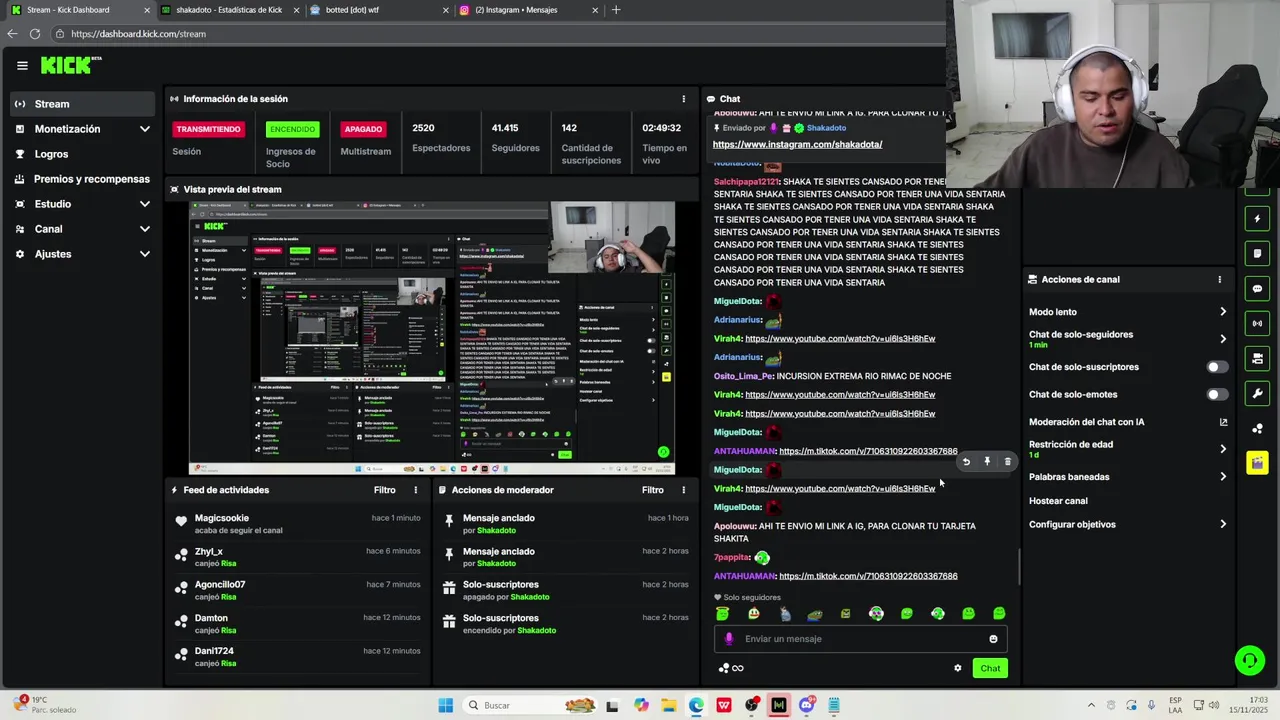Click the lightning bolt sidebar icon

coord(1257,219)
